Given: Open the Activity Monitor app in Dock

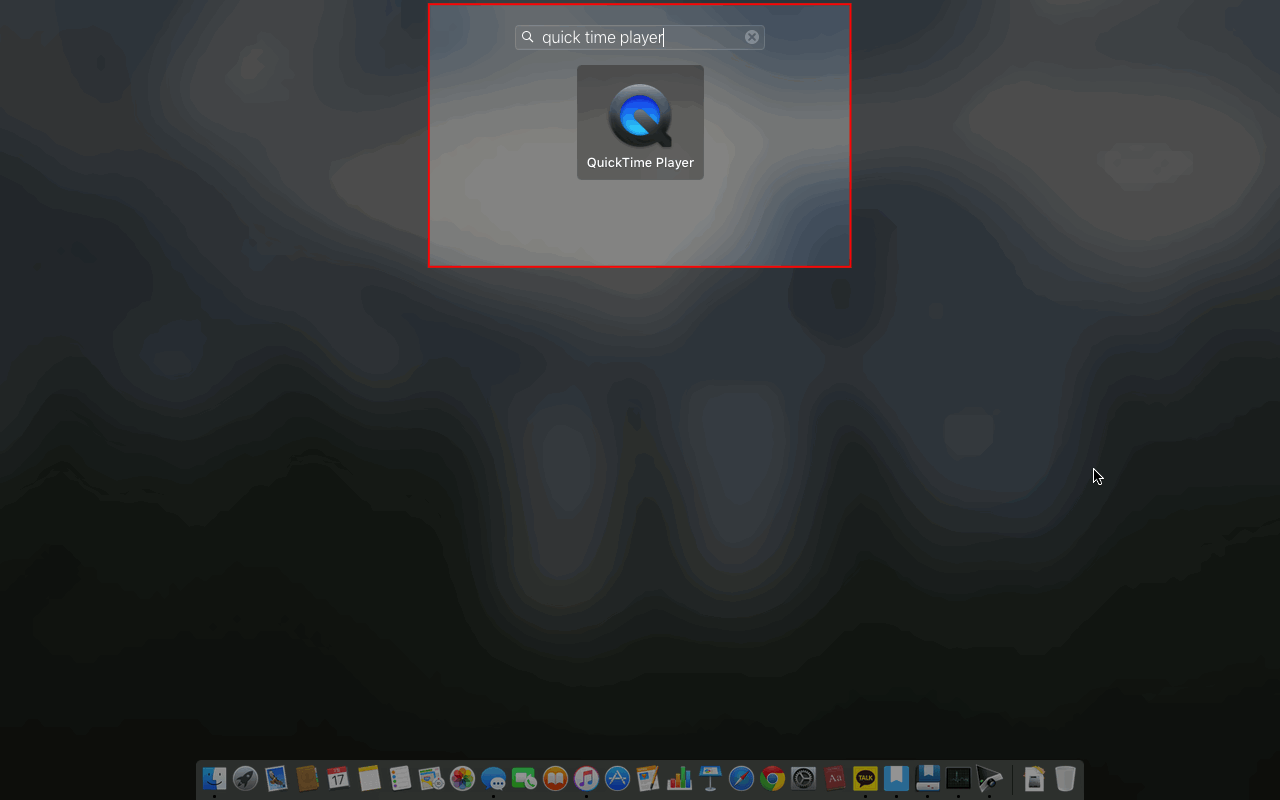Looking at the screenshot, I should click(x=958, y=778).
